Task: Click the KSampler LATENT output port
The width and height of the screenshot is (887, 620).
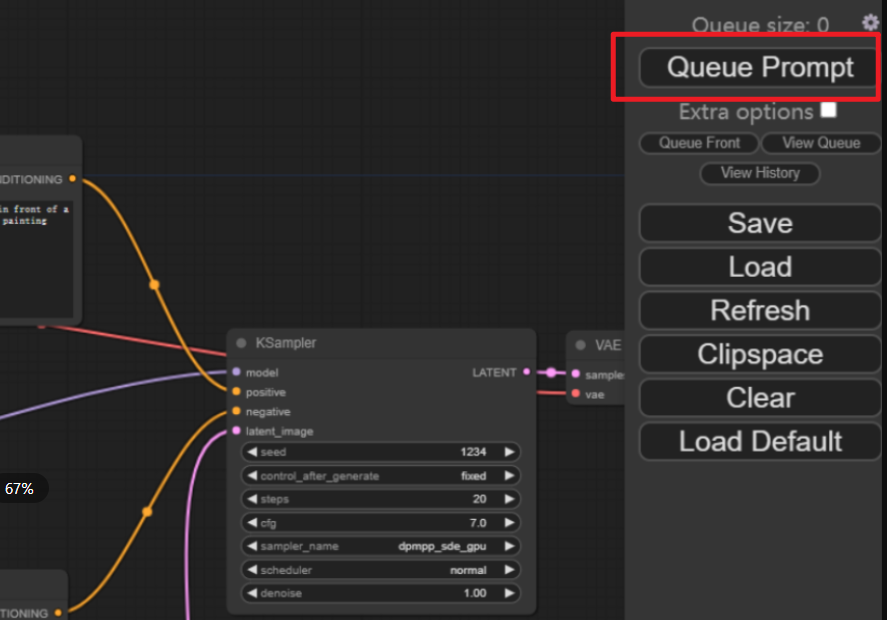Action: (x=527, y=373)
